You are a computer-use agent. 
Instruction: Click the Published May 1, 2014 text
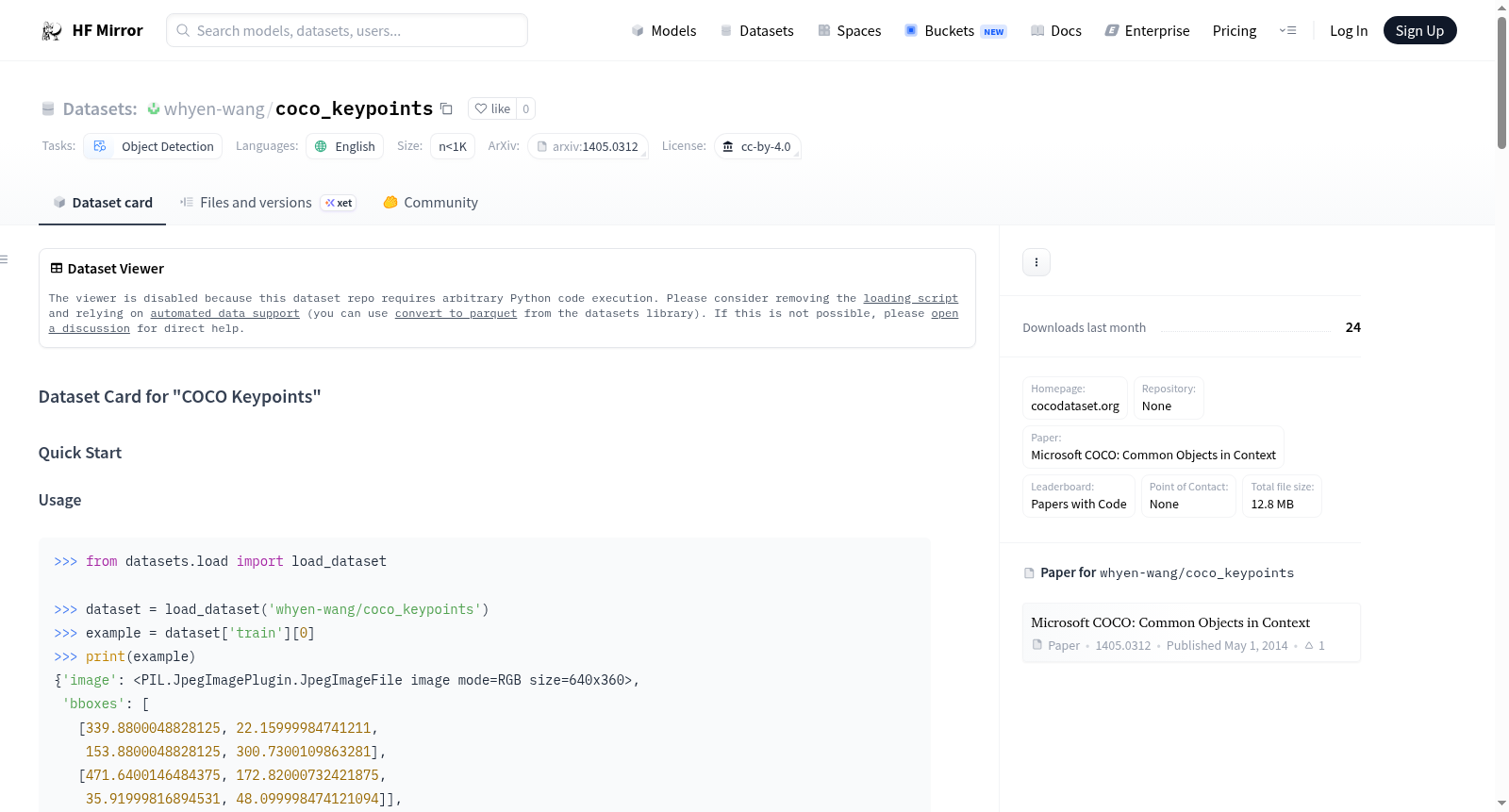coord(1227,646)
